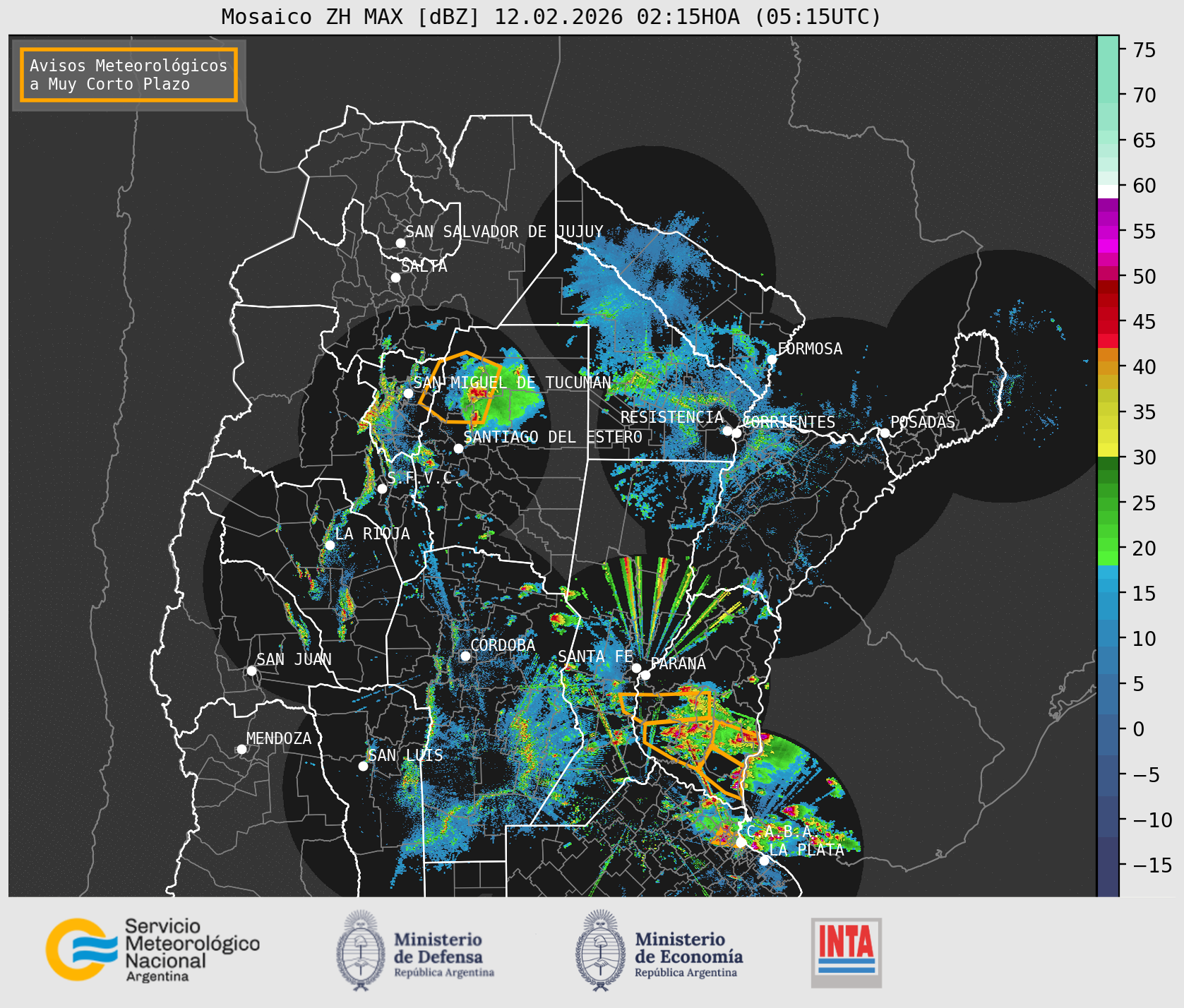
Task: Click the colorbar value 40
Action: click(1144, 367)
